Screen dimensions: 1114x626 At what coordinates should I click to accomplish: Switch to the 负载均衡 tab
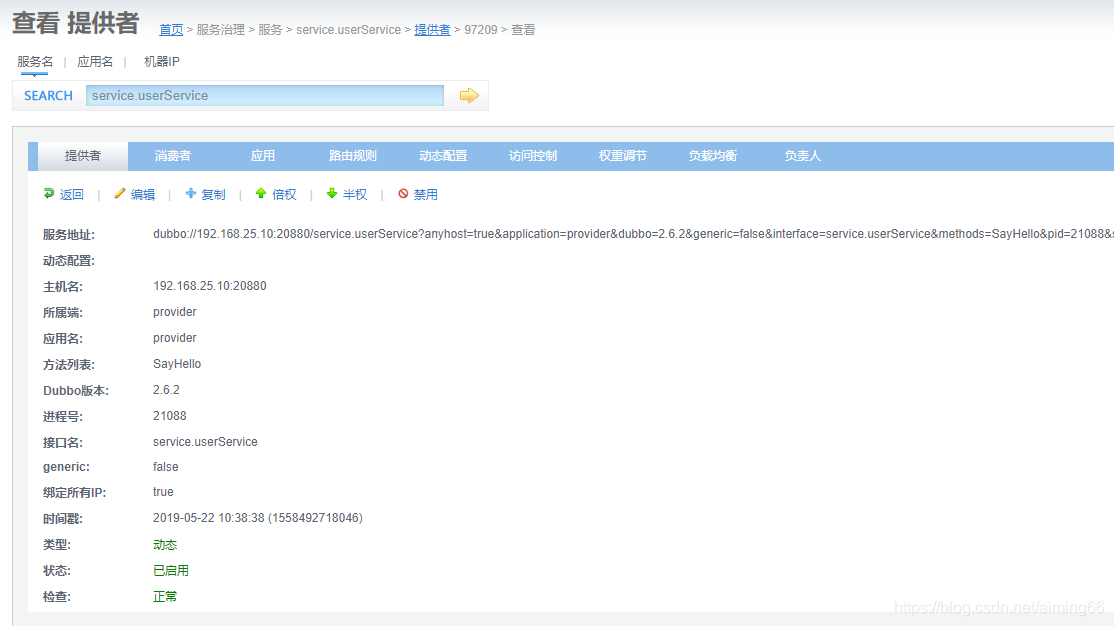[x=713, y=156]
